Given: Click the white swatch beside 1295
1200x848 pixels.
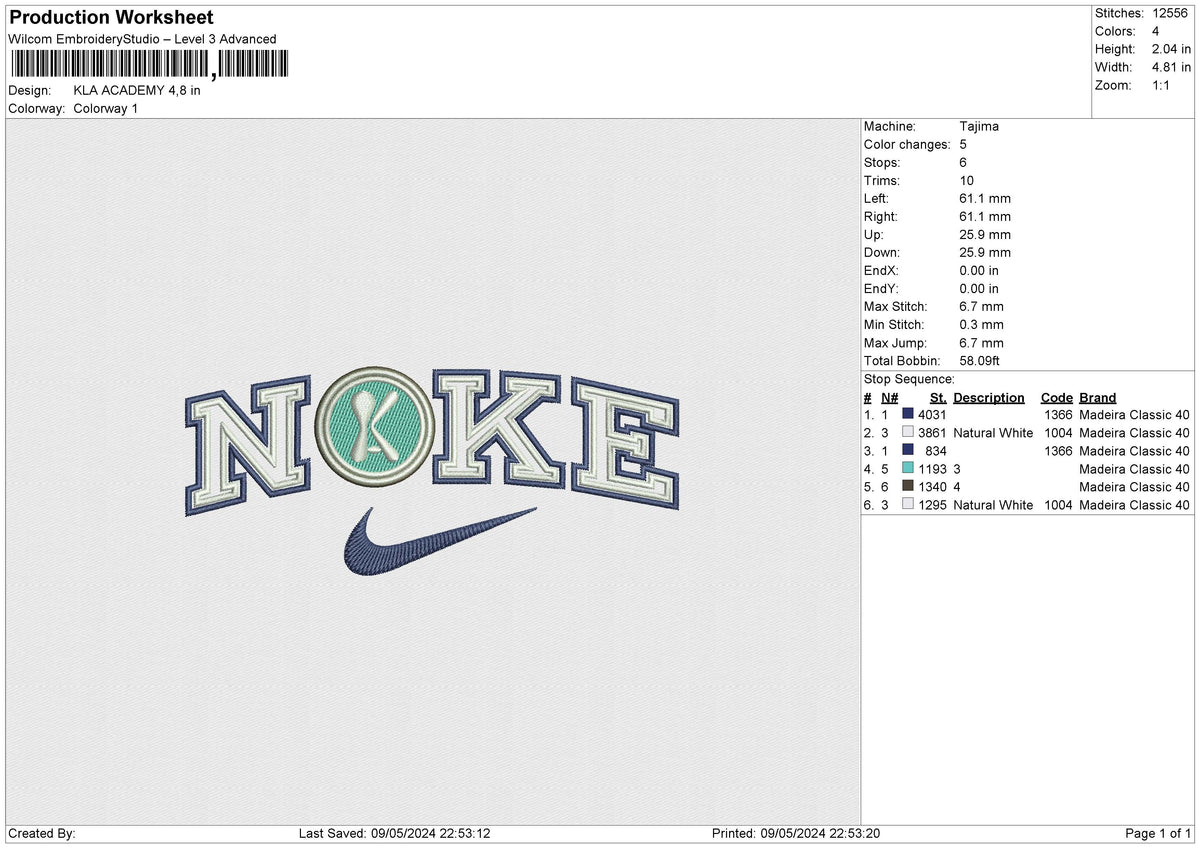Looking at the screenshot, I should pos(908,505).
